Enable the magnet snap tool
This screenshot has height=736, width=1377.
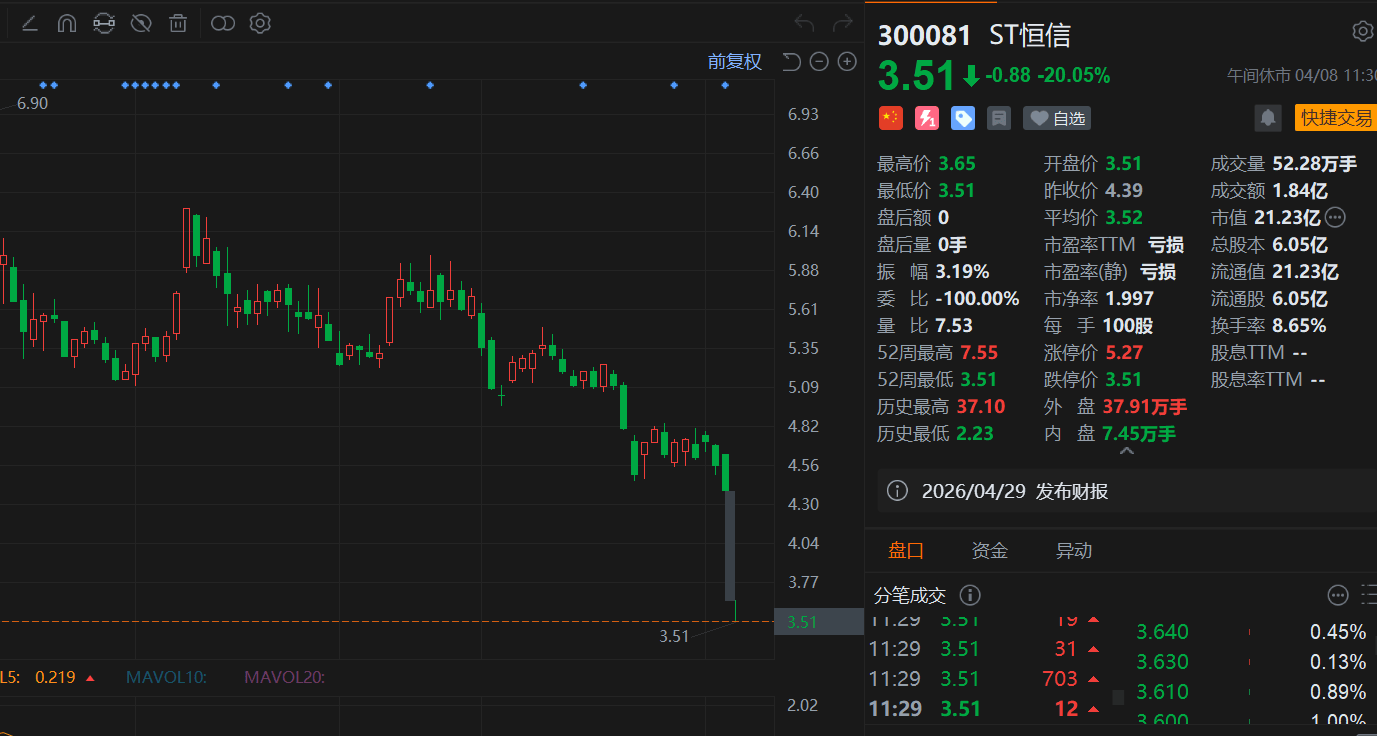[67, 23]
